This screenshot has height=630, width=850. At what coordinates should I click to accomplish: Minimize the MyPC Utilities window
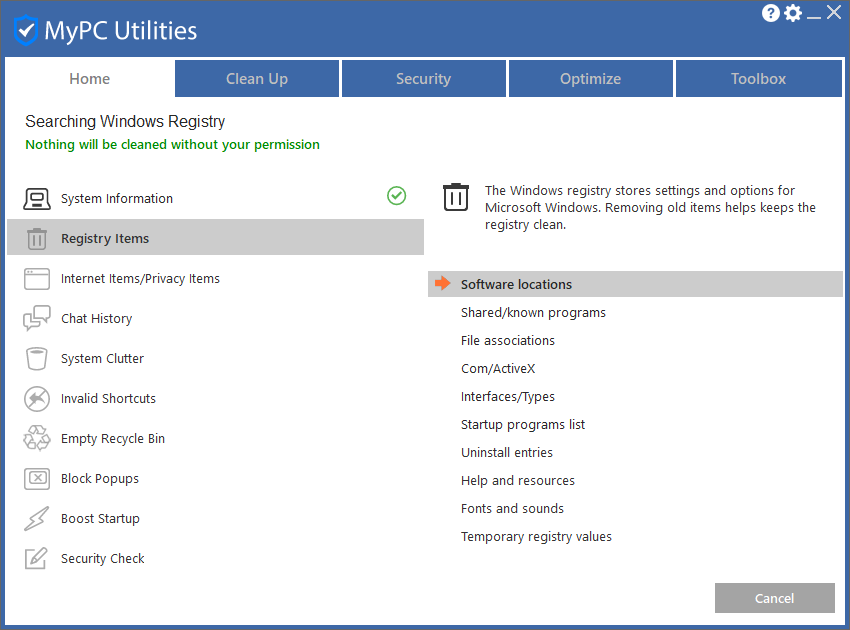click(814, 17)
